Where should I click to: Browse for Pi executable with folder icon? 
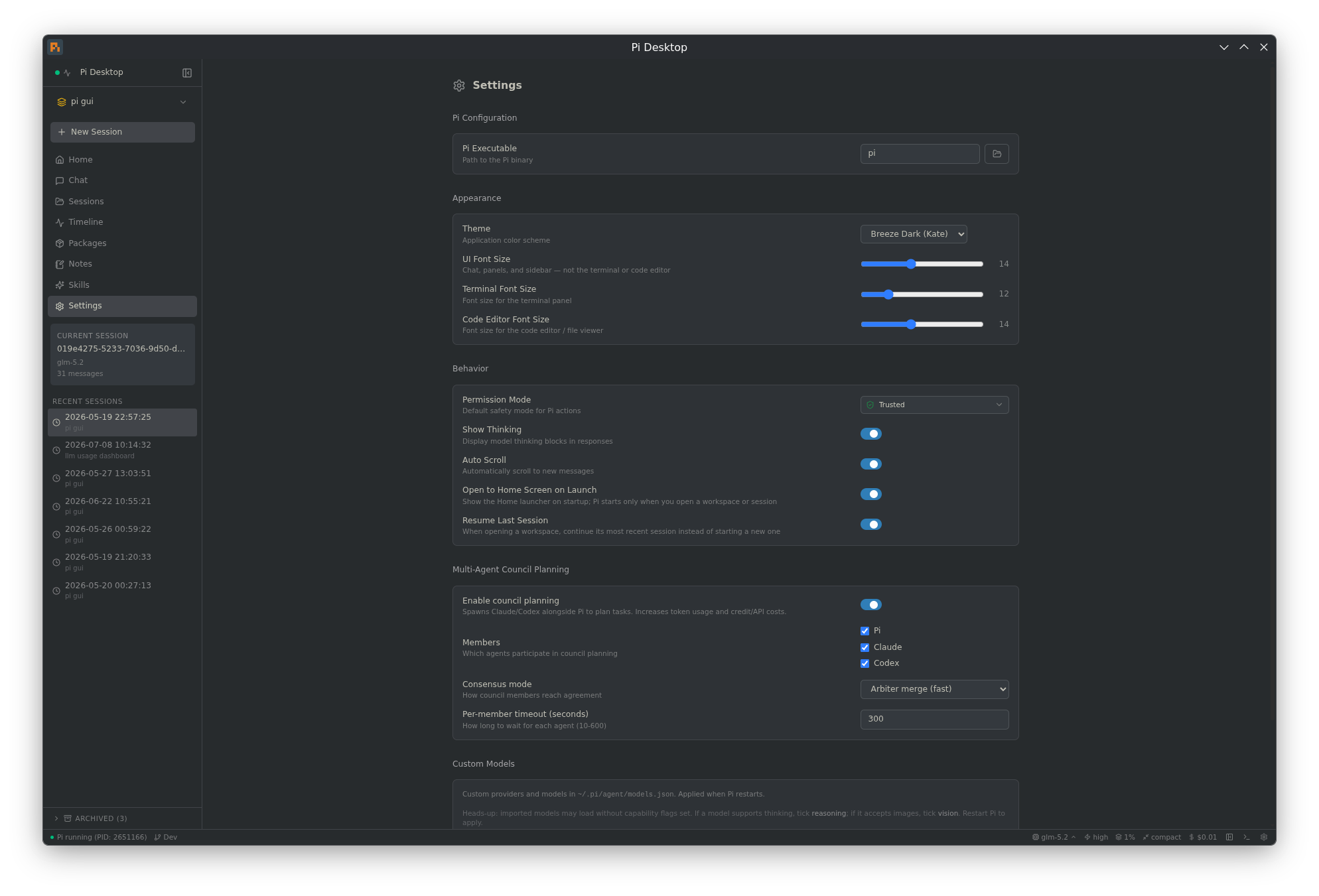click(997, 154)
